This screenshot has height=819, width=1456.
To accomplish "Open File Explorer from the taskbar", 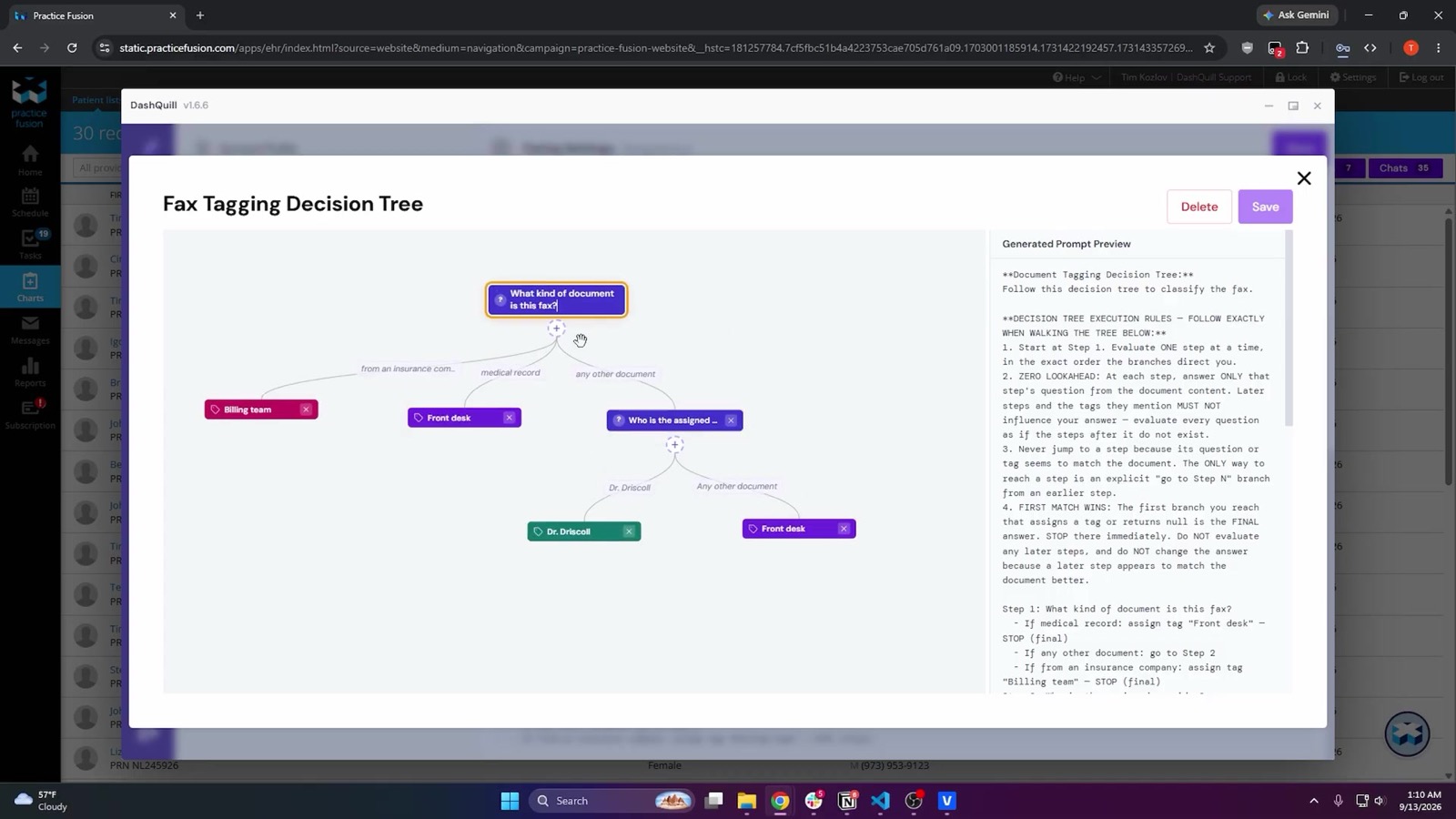I will coord(746,801).
